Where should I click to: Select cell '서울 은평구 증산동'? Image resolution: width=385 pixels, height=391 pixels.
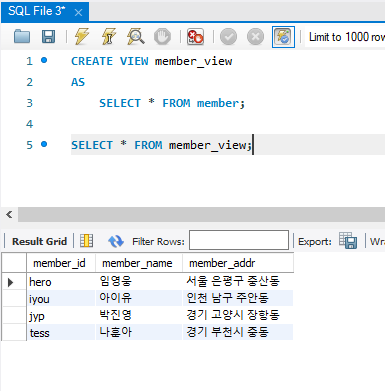point(238,282)
